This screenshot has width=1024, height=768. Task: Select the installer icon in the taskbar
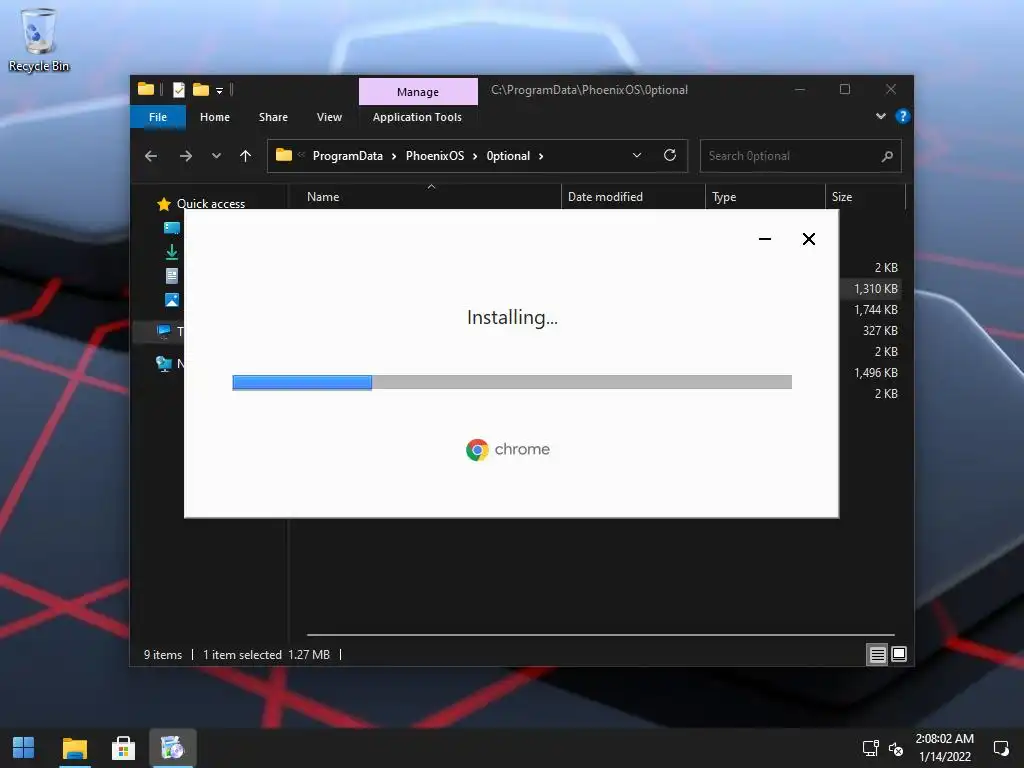(172, 748)
